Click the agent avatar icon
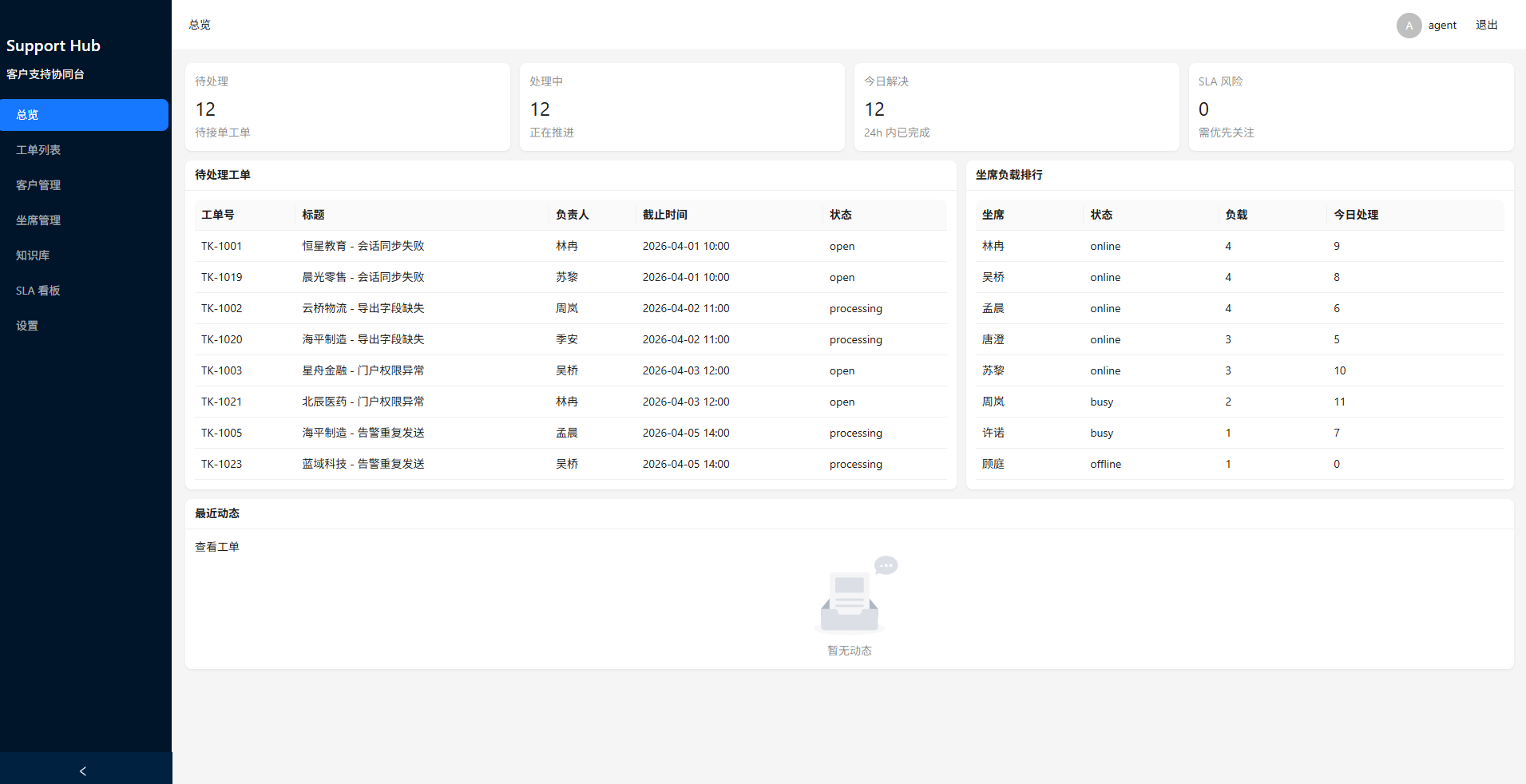This screenshot has width=1526, height=784. click(1409, 26)
